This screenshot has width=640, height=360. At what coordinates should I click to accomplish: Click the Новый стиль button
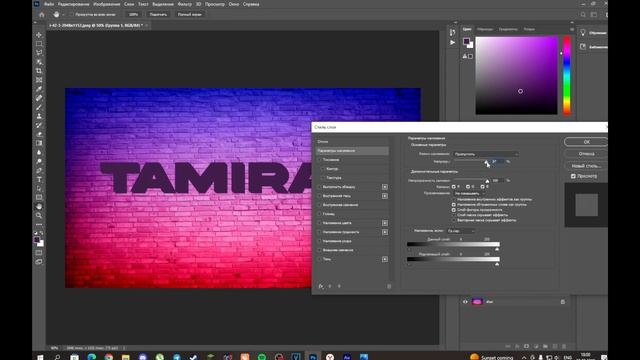(x=586, y=166)
